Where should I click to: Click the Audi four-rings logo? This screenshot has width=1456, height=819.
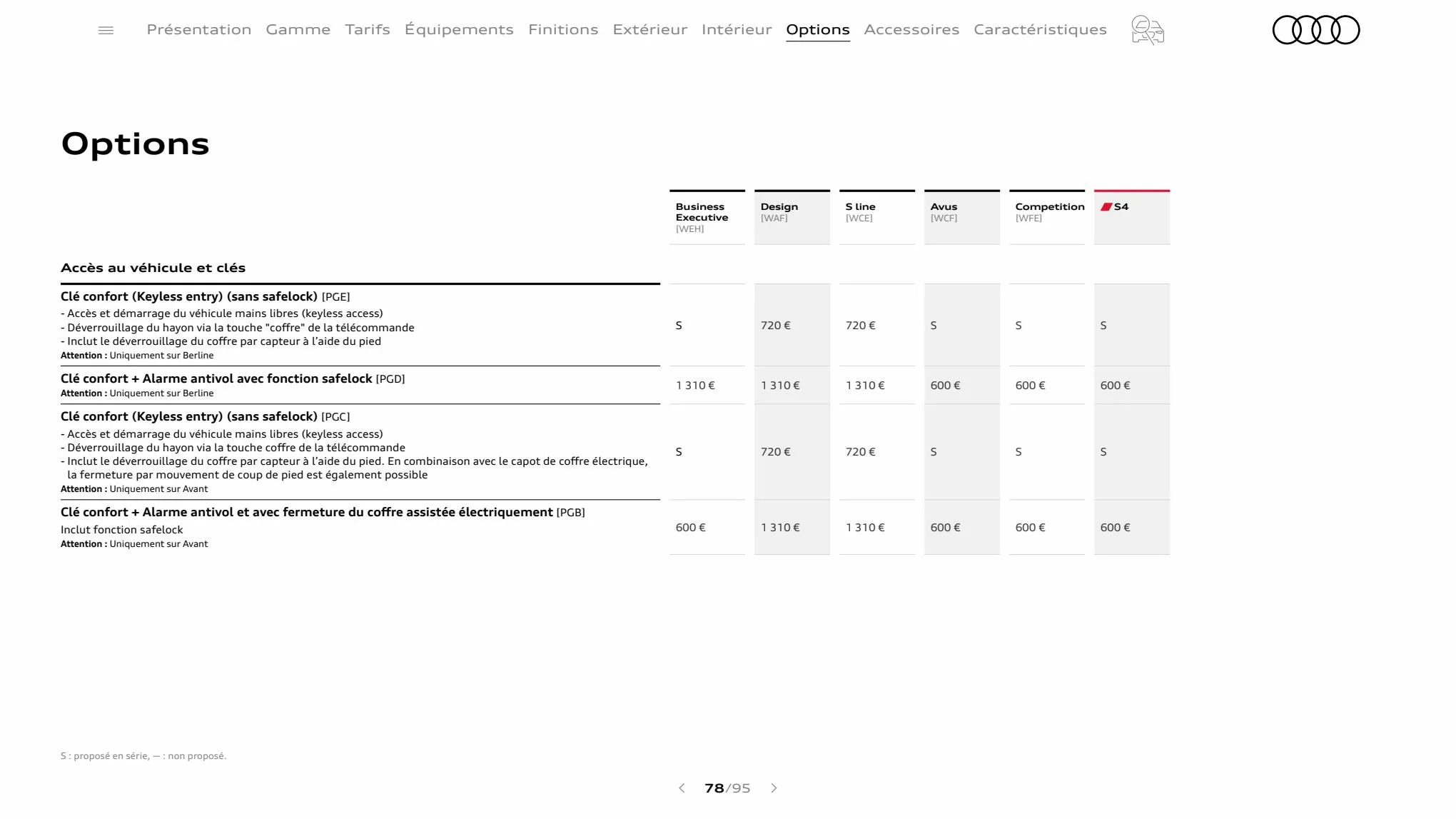tap(1316, 30)
